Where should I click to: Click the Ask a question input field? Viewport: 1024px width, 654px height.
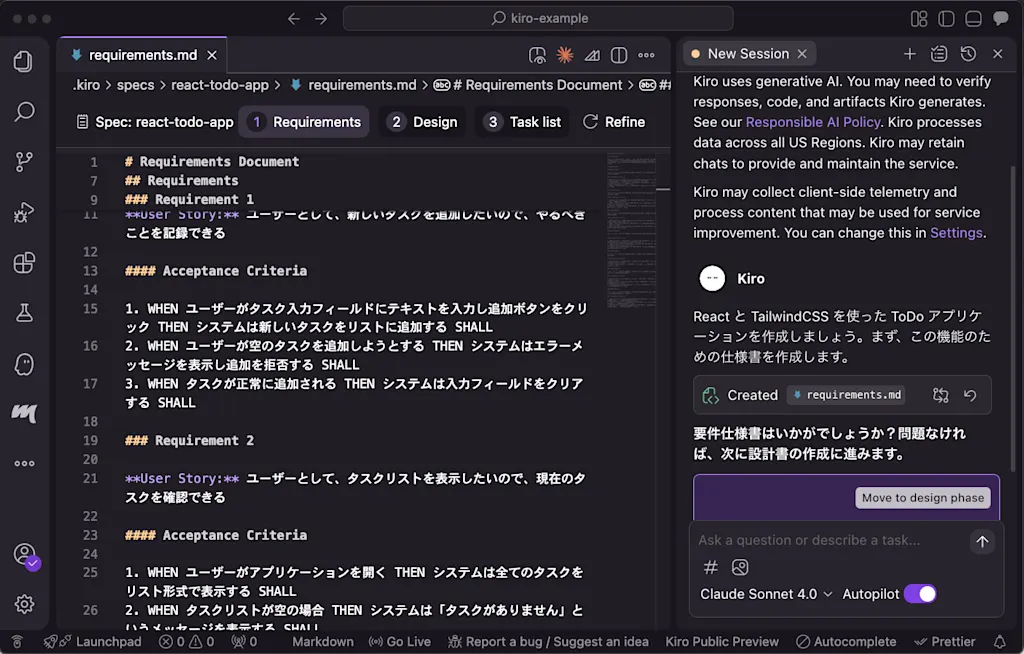coord(829,540)
